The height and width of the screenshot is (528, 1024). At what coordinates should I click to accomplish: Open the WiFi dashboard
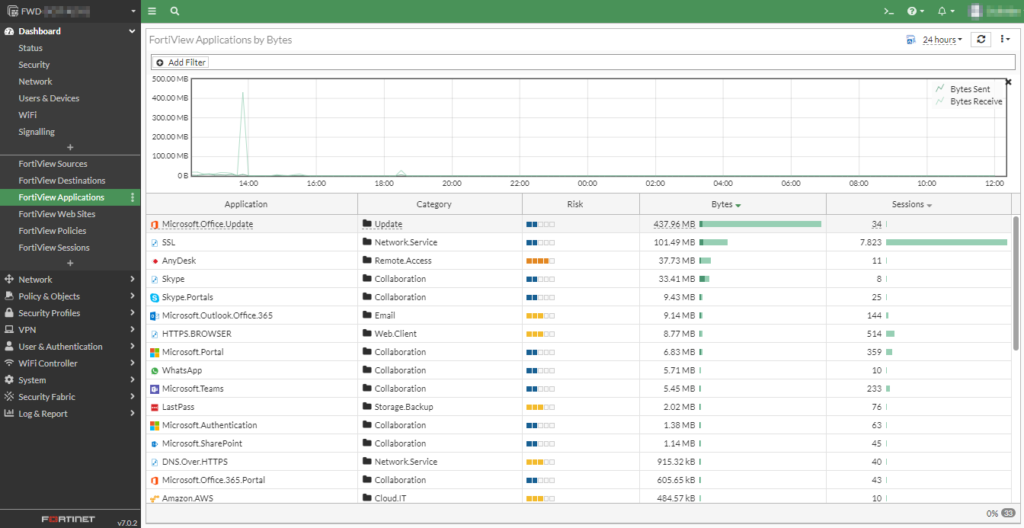coord(27,115)
